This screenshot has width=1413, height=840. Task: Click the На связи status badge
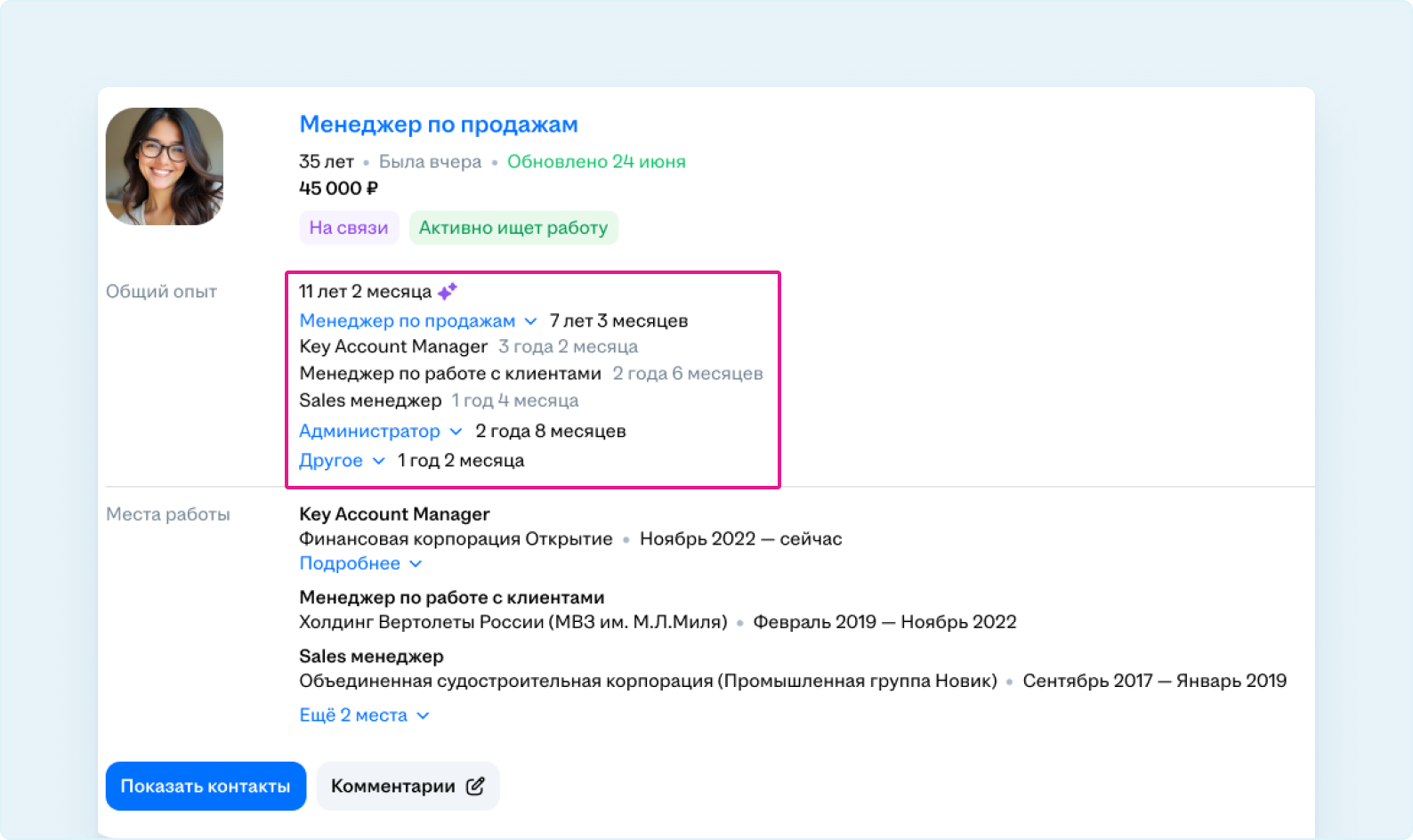coord(349,228)
